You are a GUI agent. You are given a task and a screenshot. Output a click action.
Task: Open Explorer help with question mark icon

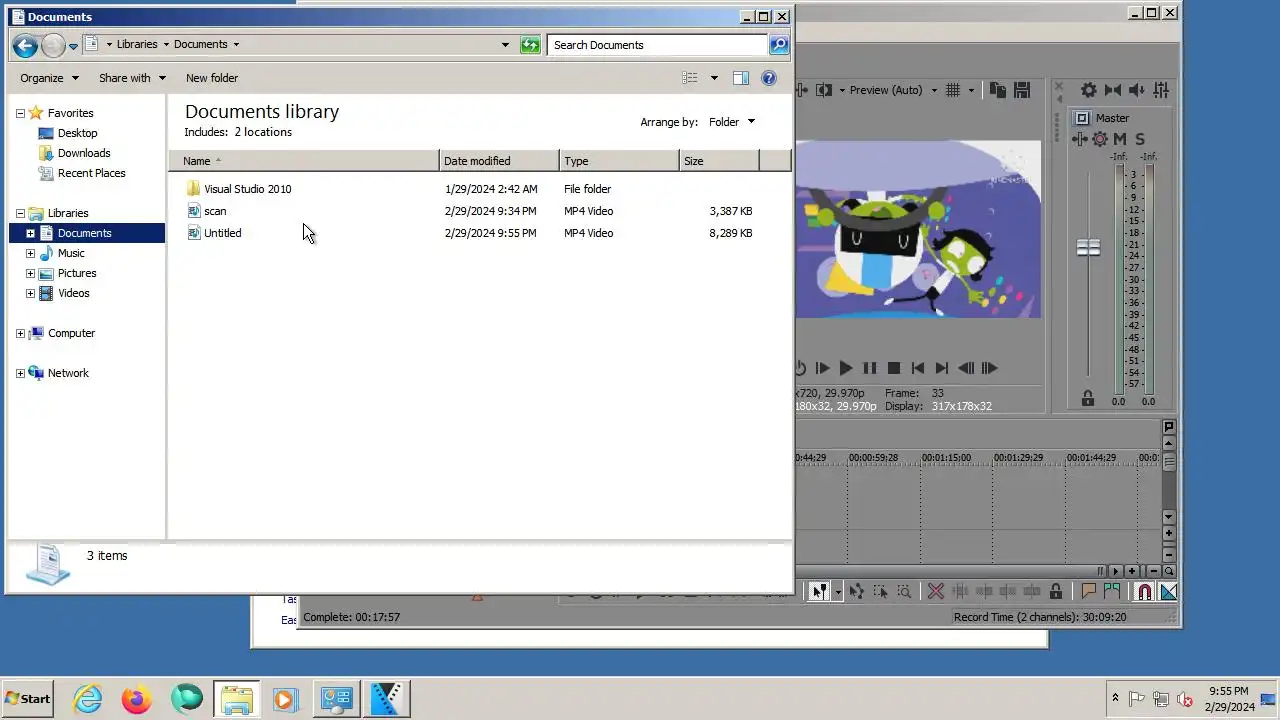769,78
